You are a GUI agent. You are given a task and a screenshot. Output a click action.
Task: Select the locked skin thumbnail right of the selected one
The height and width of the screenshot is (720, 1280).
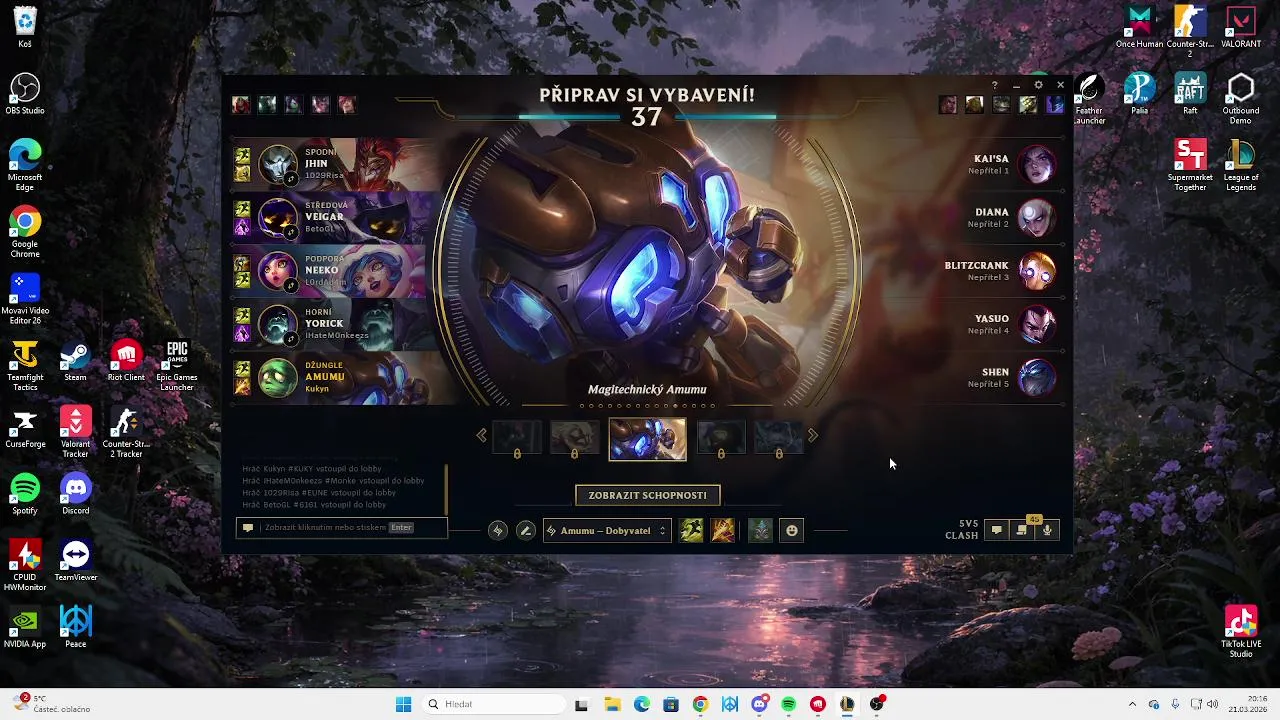pyautogui.click(x=721, y=437)
